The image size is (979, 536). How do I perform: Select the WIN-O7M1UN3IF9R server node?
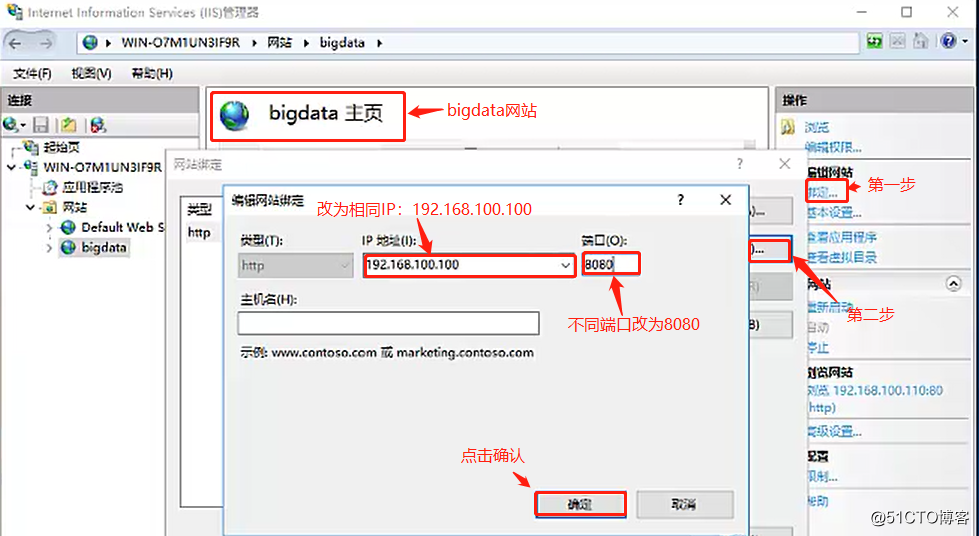coord(102,167)
